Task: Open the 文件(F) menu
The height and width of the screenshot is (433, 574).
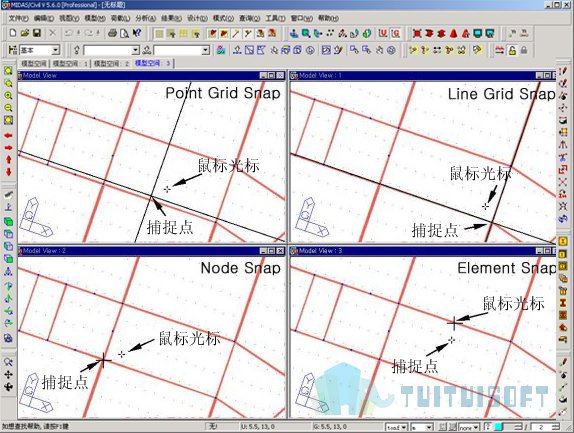Action: (x=18, y=18)
